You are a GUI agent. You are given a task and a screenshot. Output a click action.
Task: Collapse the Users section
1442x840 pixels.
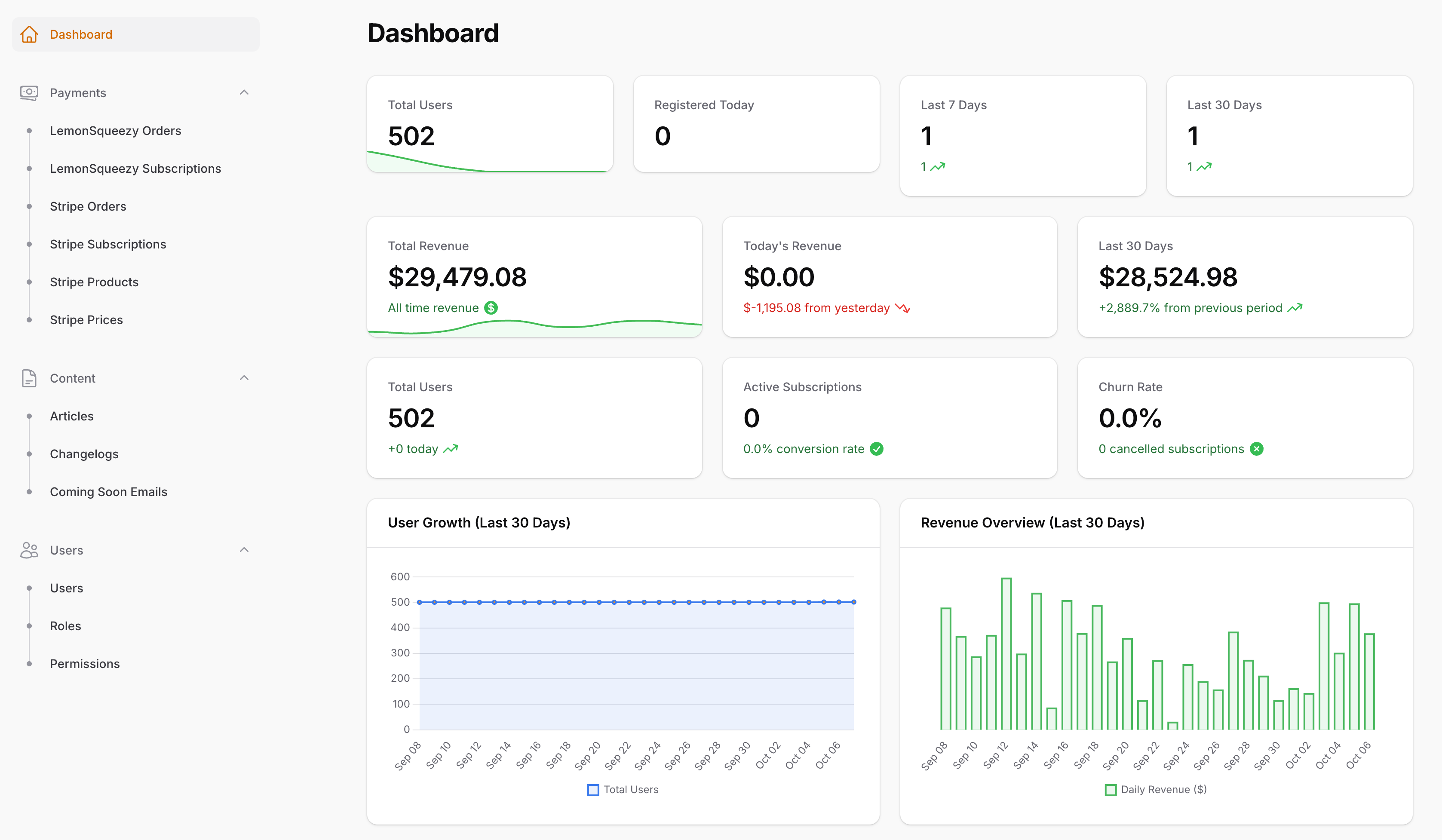(244, 549)
